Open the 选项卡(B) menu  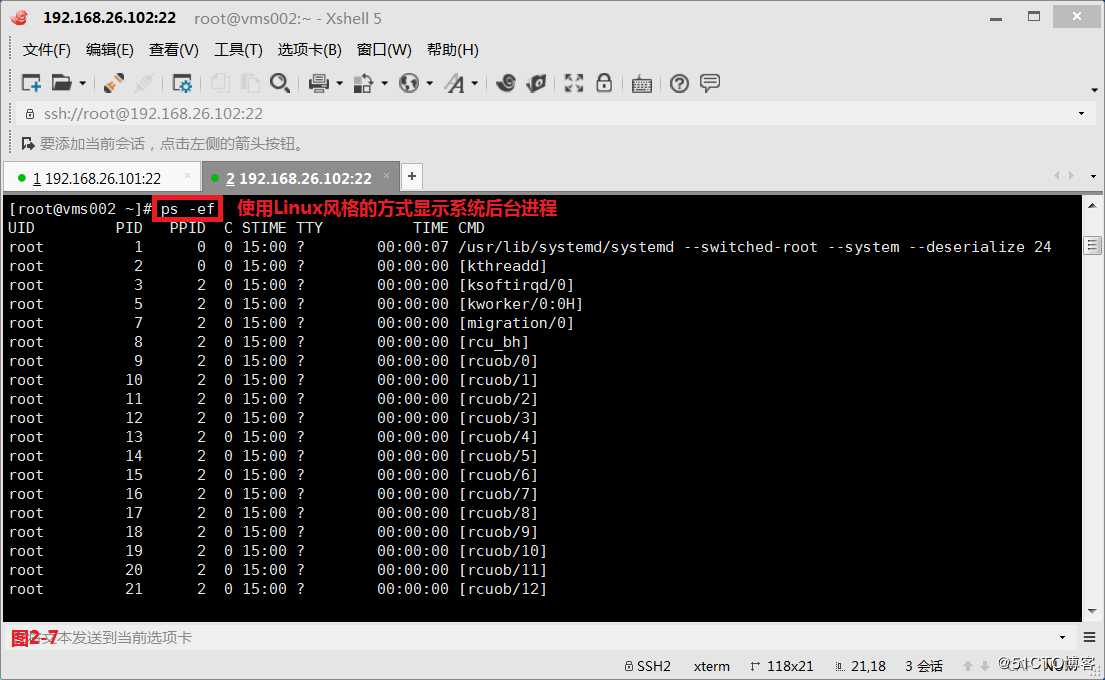tap(309, 49)
